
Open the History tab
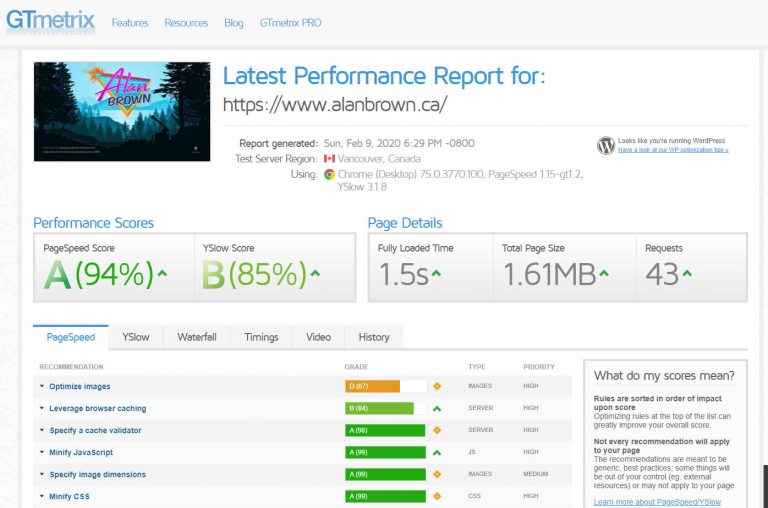[x=374, y=337]
